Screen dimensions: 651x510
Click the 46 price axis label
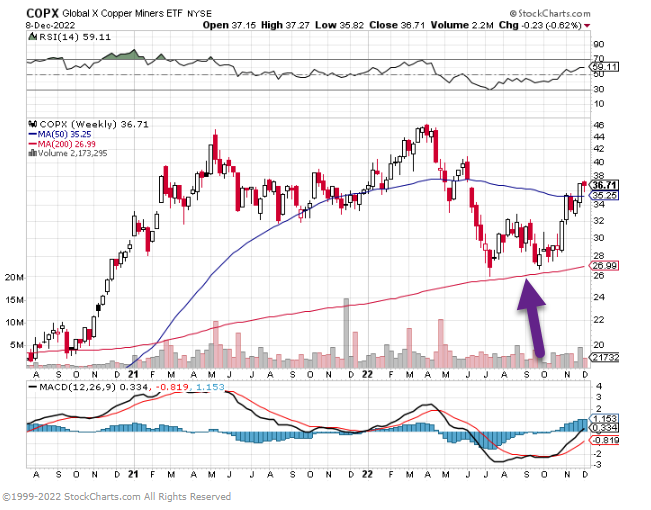coord(599,125)
